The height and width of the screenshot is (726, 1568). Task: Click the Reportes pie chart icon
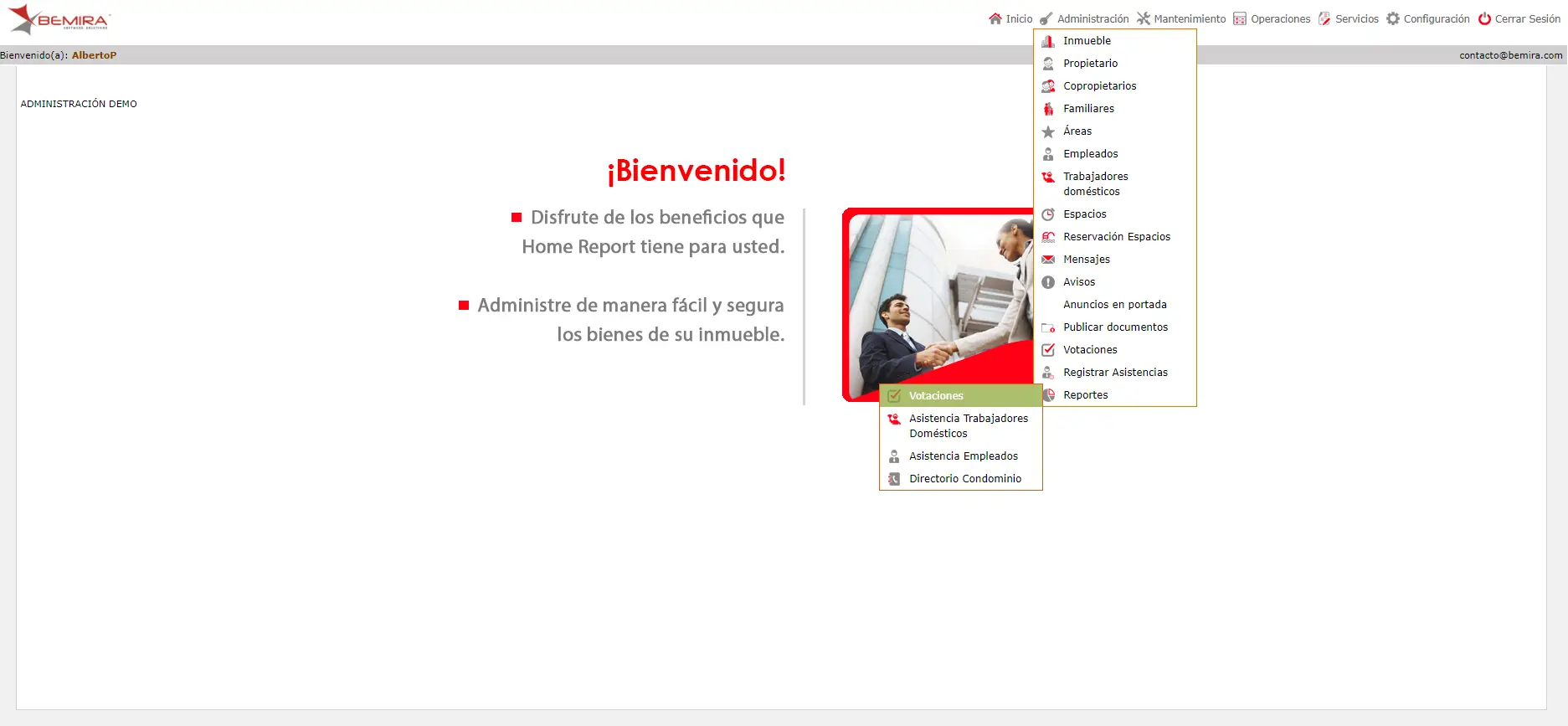[1049, 395]
